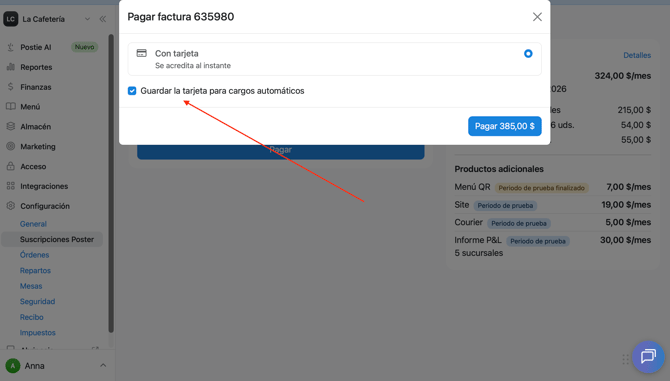Go to Seguridad settings
Image resolution: width=670 pixels, height=381 pixels.
point(37,302)
